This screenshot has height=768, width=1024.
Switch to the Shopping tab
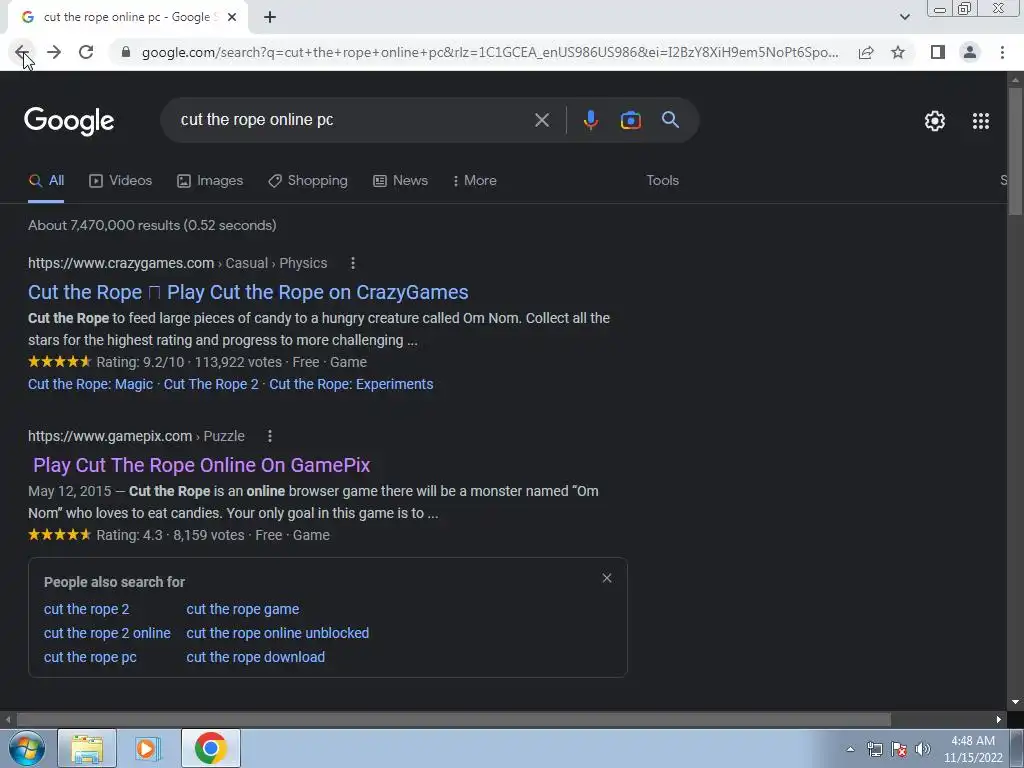pos(308,180)
